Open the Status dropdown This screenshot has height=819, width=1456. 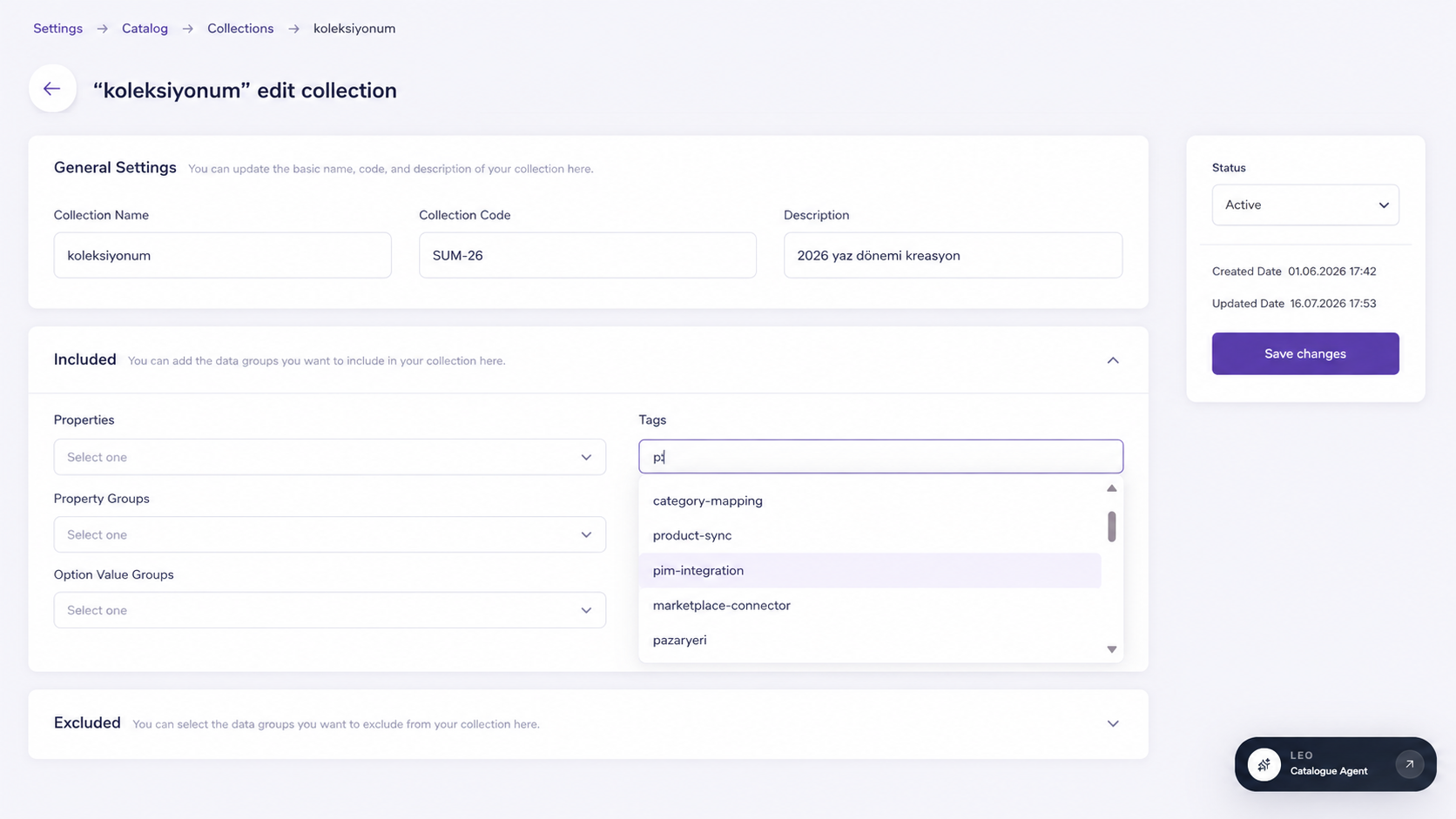[x=1305, y=205]
